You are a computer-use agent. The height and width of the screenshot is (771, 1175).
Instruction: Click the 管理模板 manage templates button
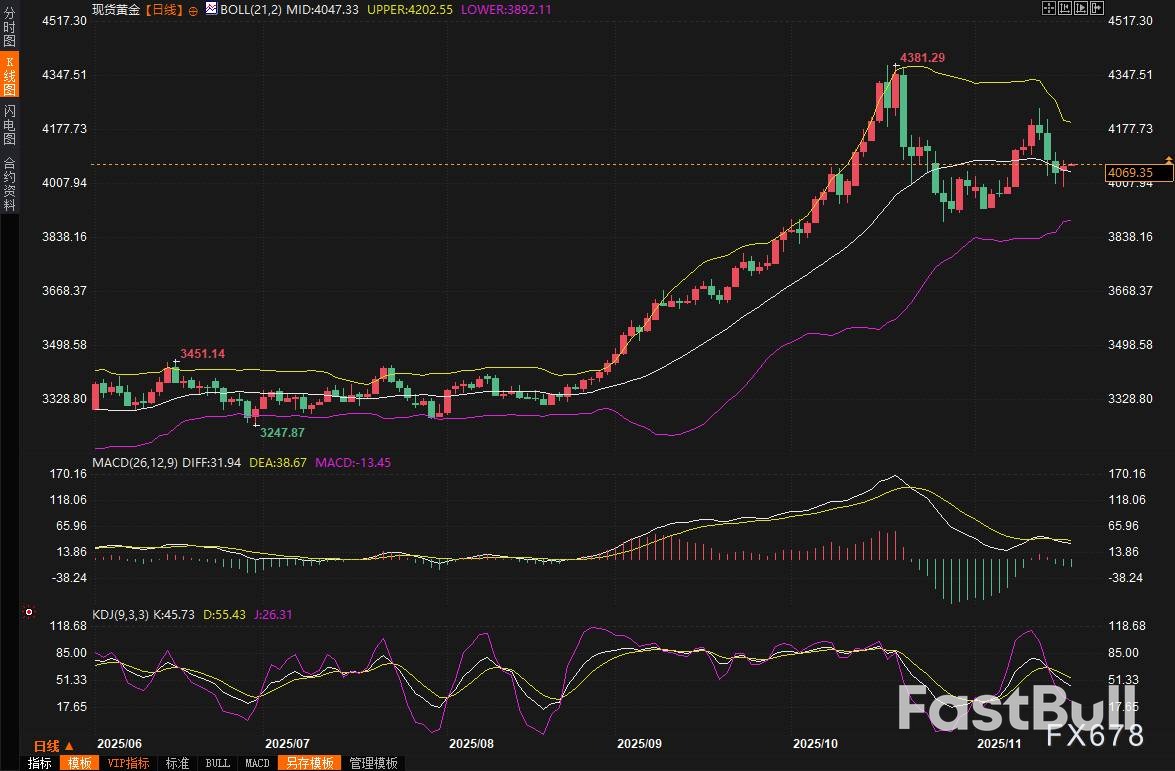click(x=373, y=763)
